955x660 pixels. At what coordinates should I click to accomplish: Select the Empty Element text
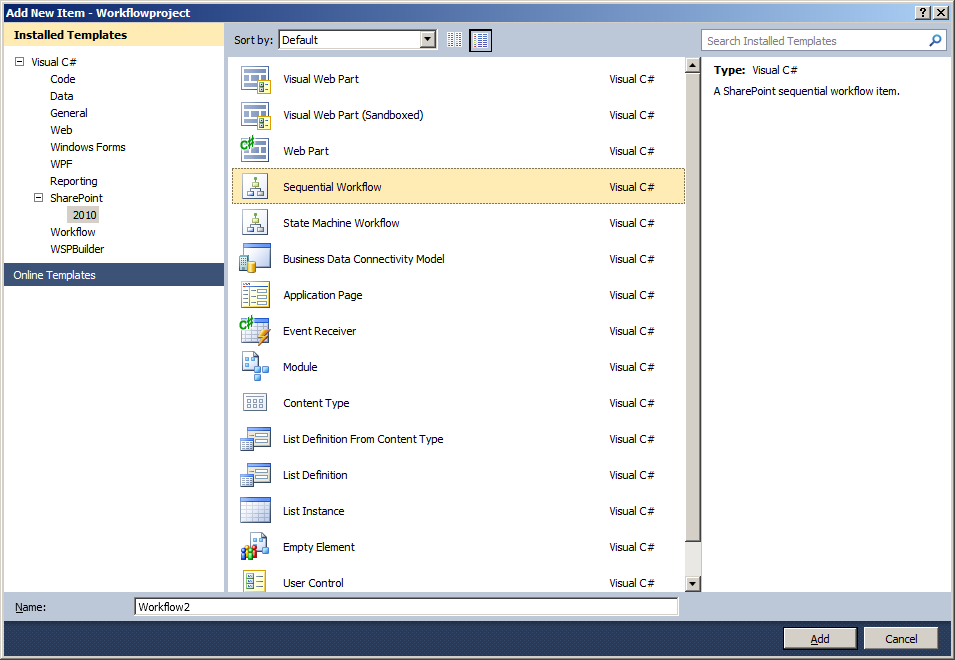click(x=319, y=547)
